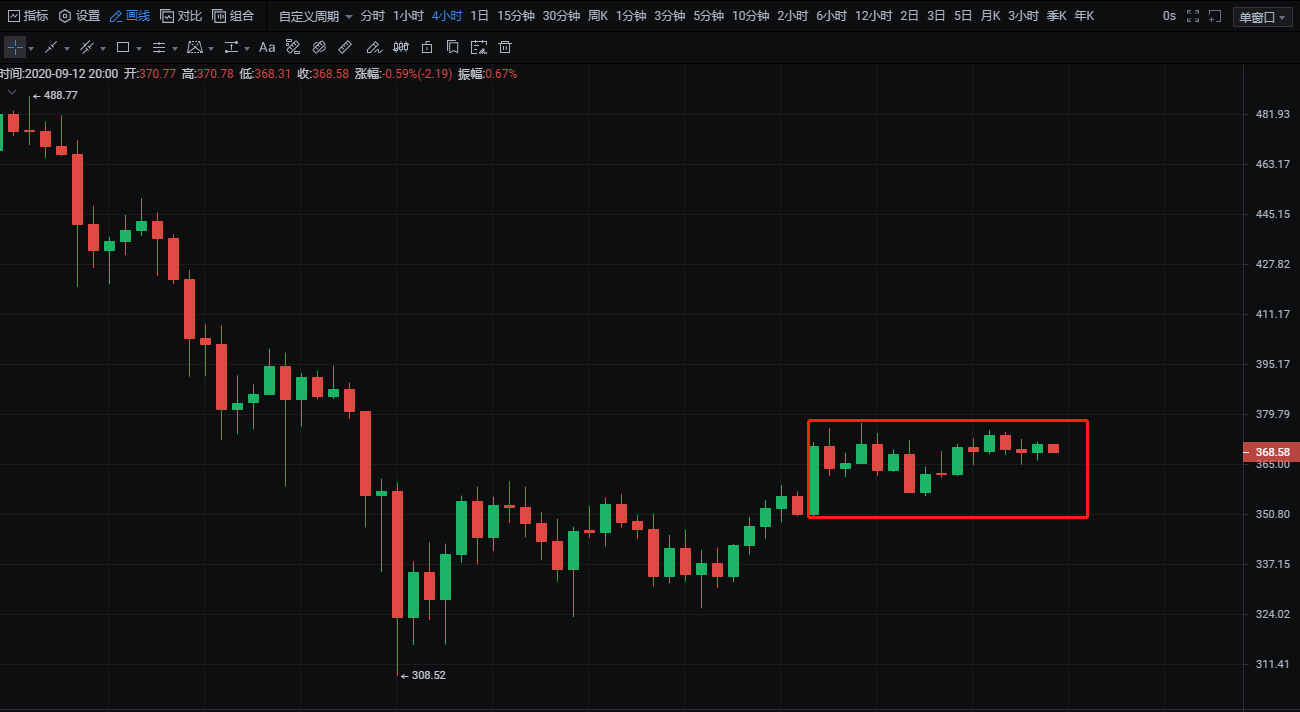
Task: Expand the trend line tool dropdown arrow
Action: (x=66, y=49)
